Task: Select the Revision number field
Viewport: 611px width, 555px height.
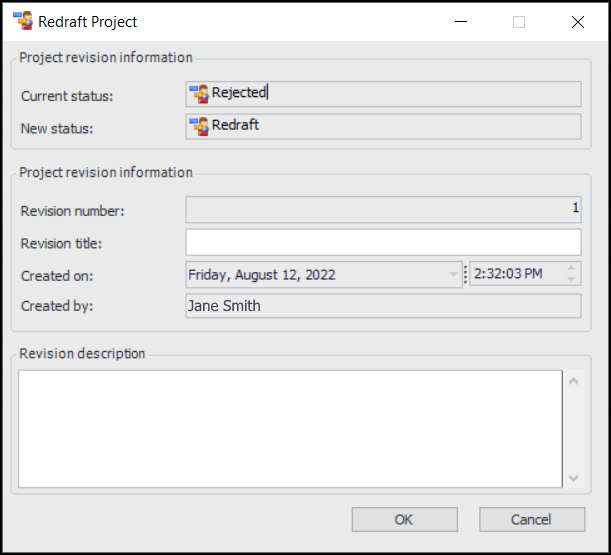Action: [383, 209]
